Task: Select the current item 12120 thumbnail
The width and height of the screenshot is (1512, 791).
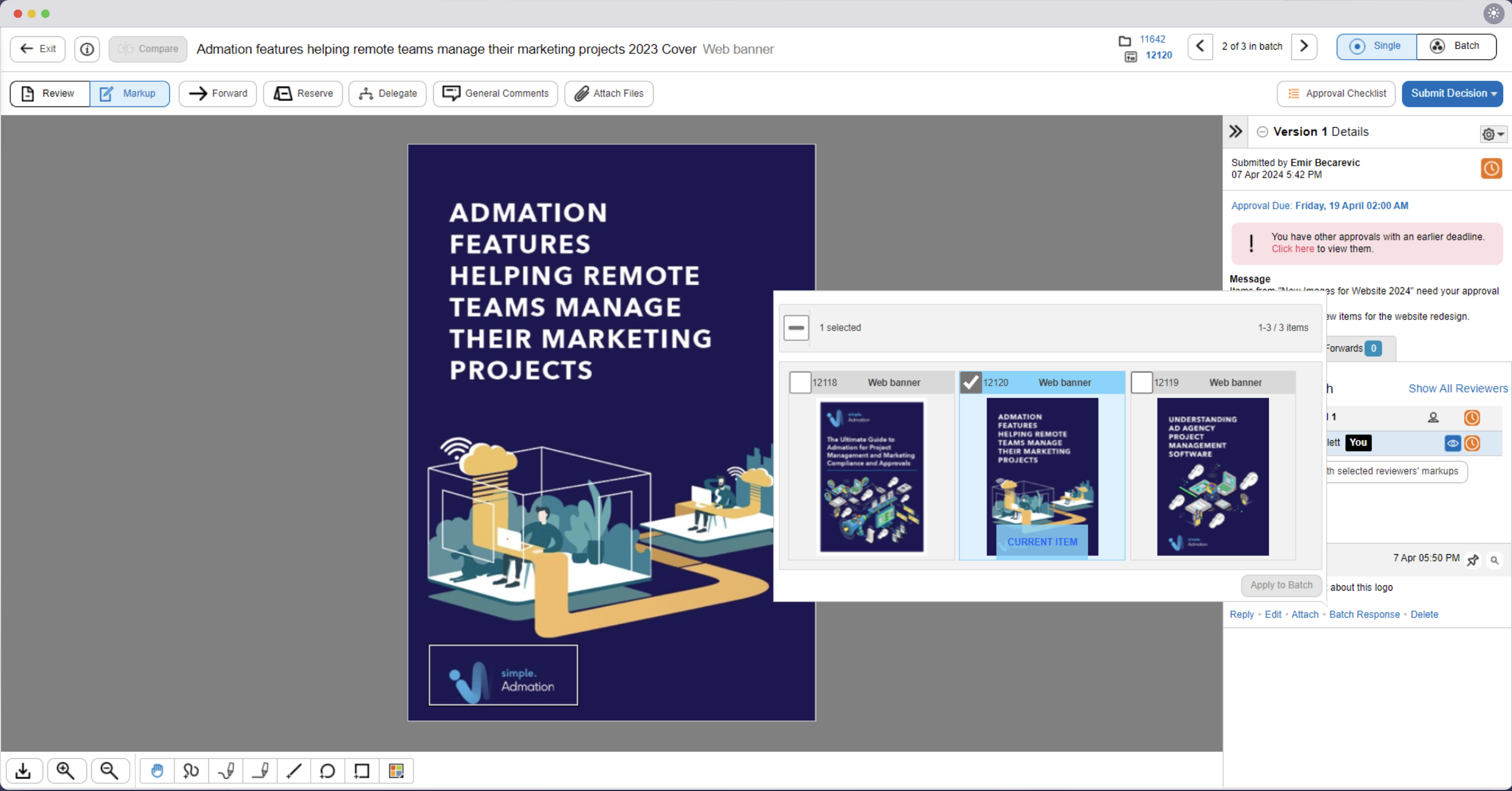Action: 1042,477
